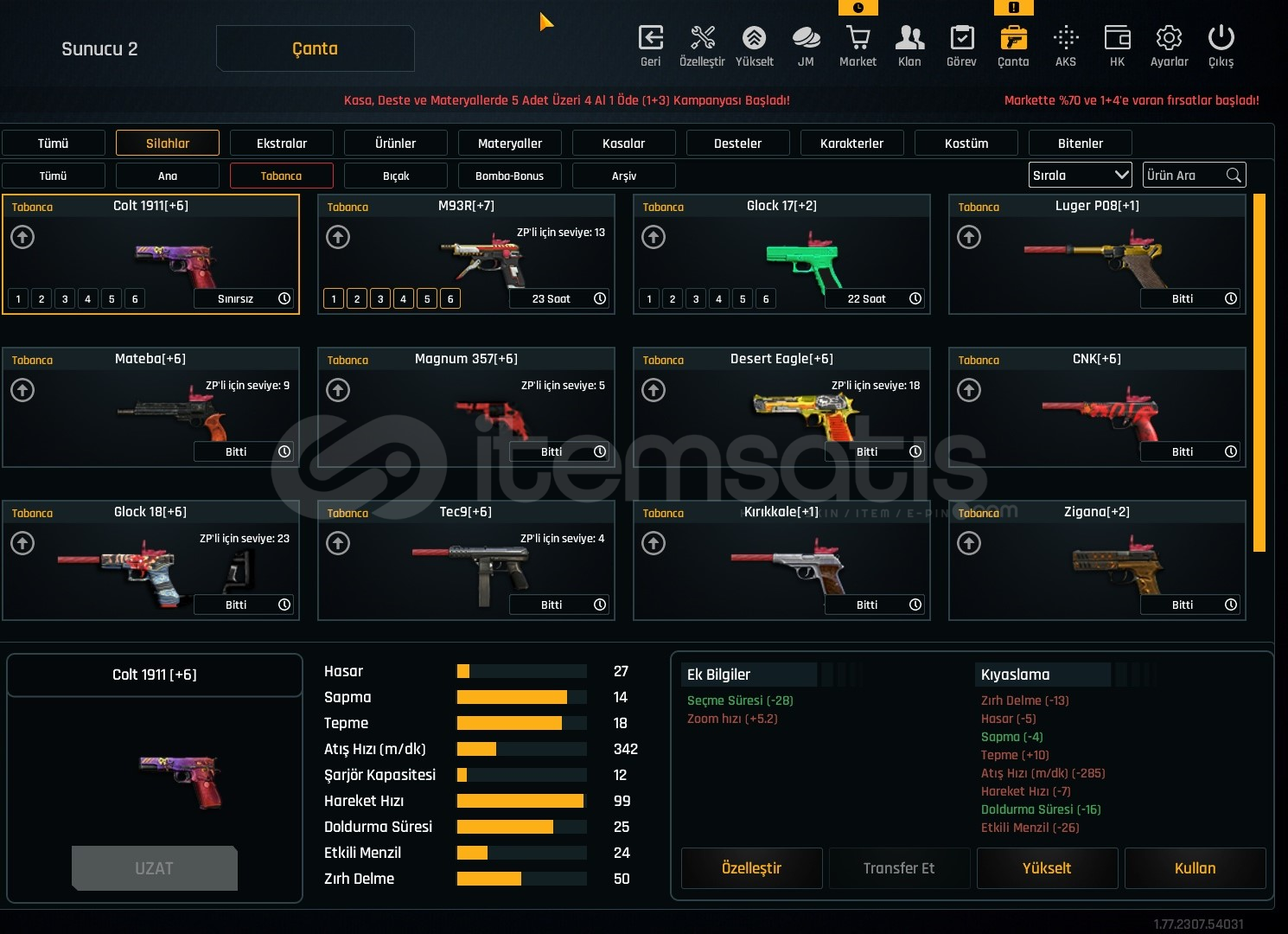Open the Sırala sort dropdown

(1080, 176)
